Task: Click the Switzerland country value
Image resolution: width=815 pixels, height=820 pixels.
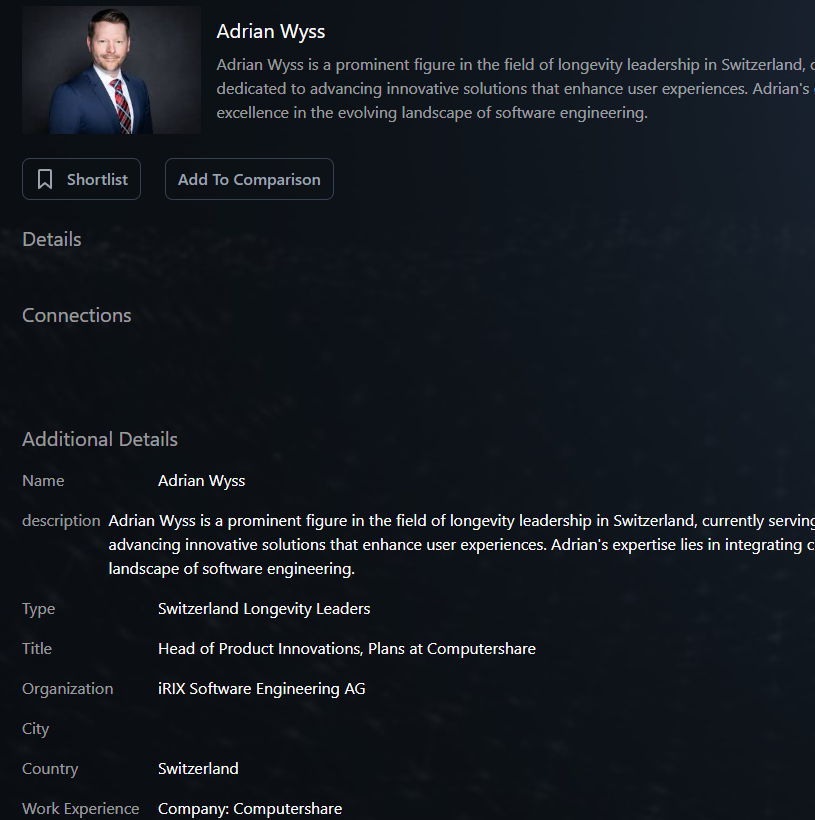Action: pyautogui.click(x=198, y=769)
